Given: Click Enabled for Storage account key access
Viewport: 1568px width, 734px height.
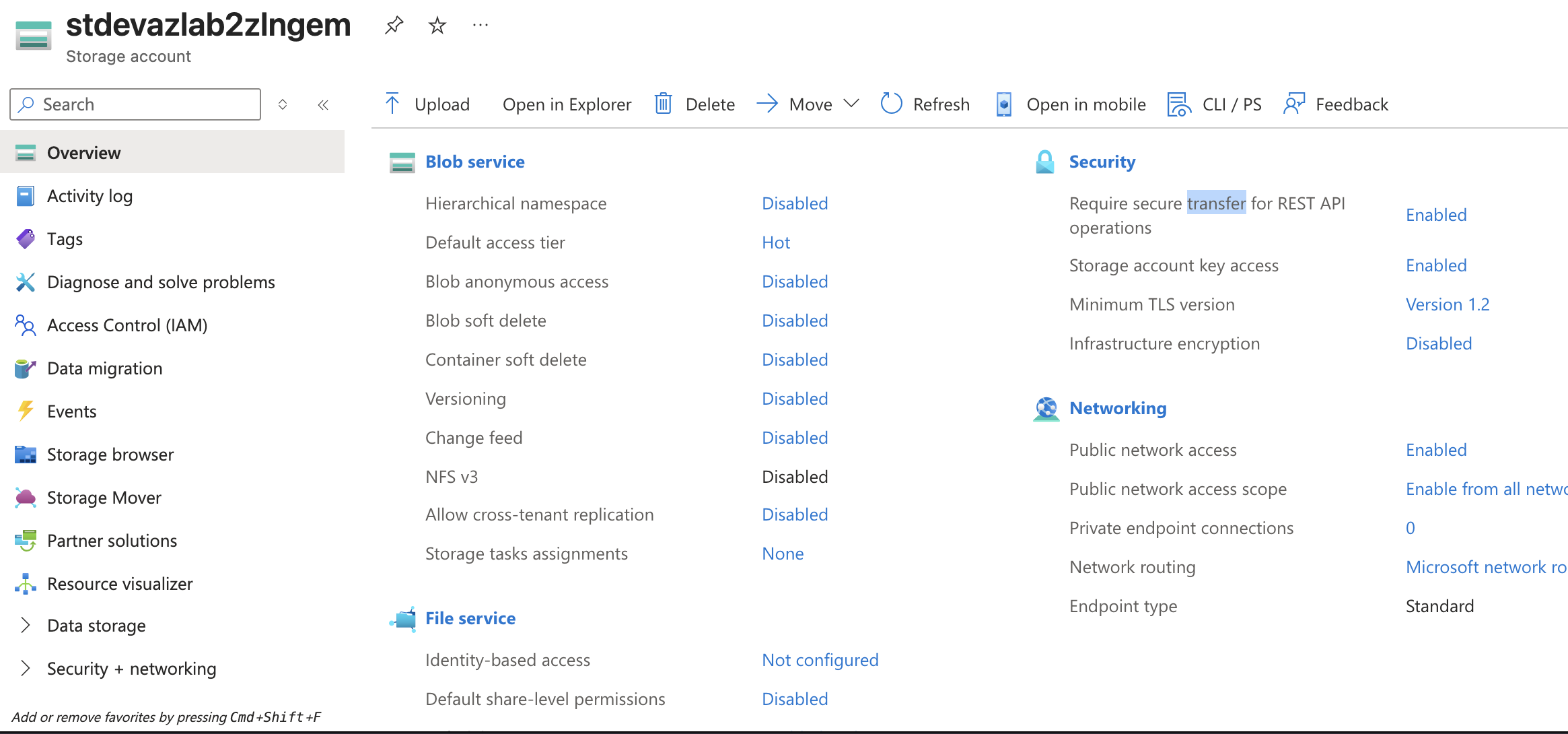Looking at the screenshot, I should [x=1436, y=265].
